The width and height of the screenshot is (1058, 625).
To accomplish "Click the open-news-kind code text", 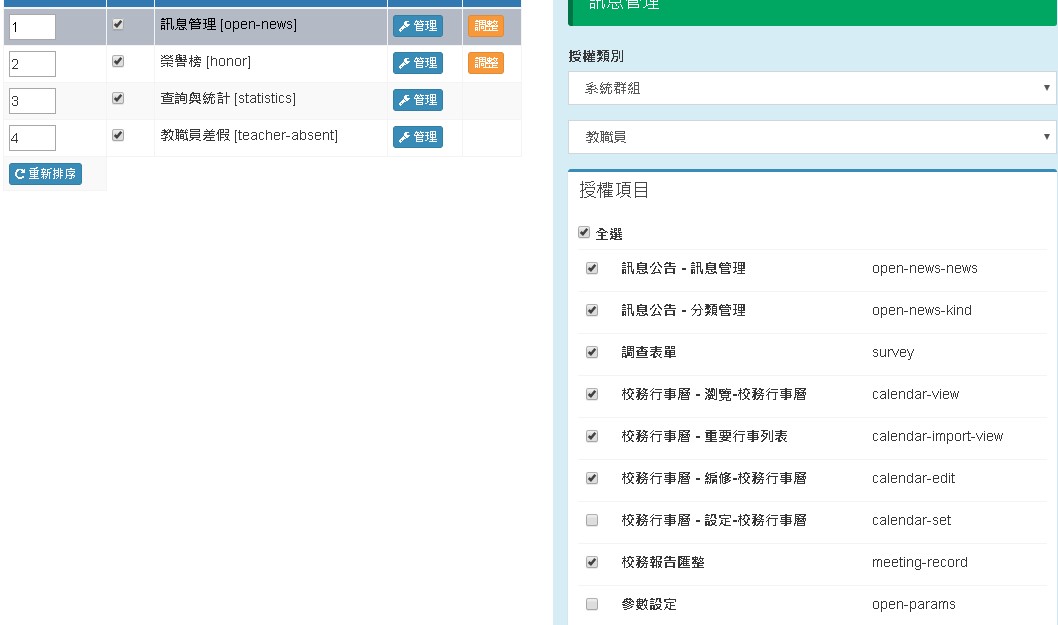I will tap(922, 310).
